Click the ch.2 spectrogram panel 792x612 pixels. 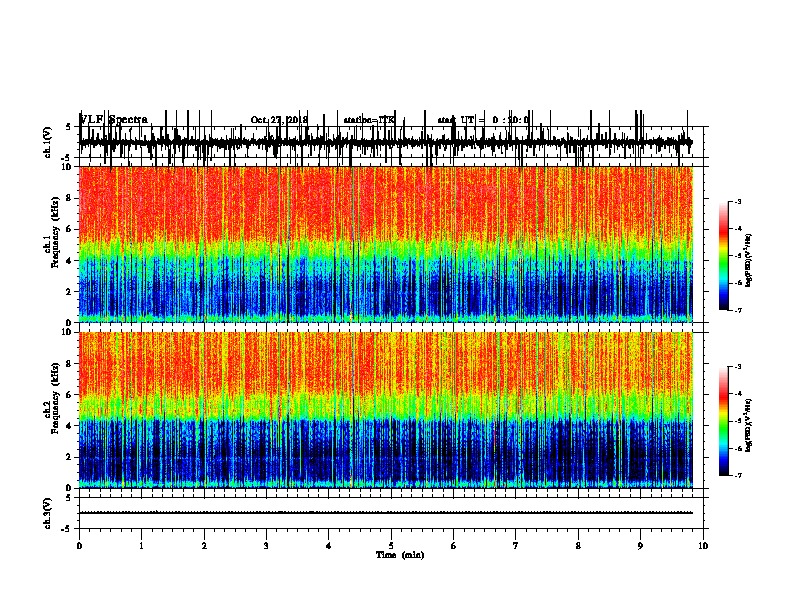tap(386, 410)
